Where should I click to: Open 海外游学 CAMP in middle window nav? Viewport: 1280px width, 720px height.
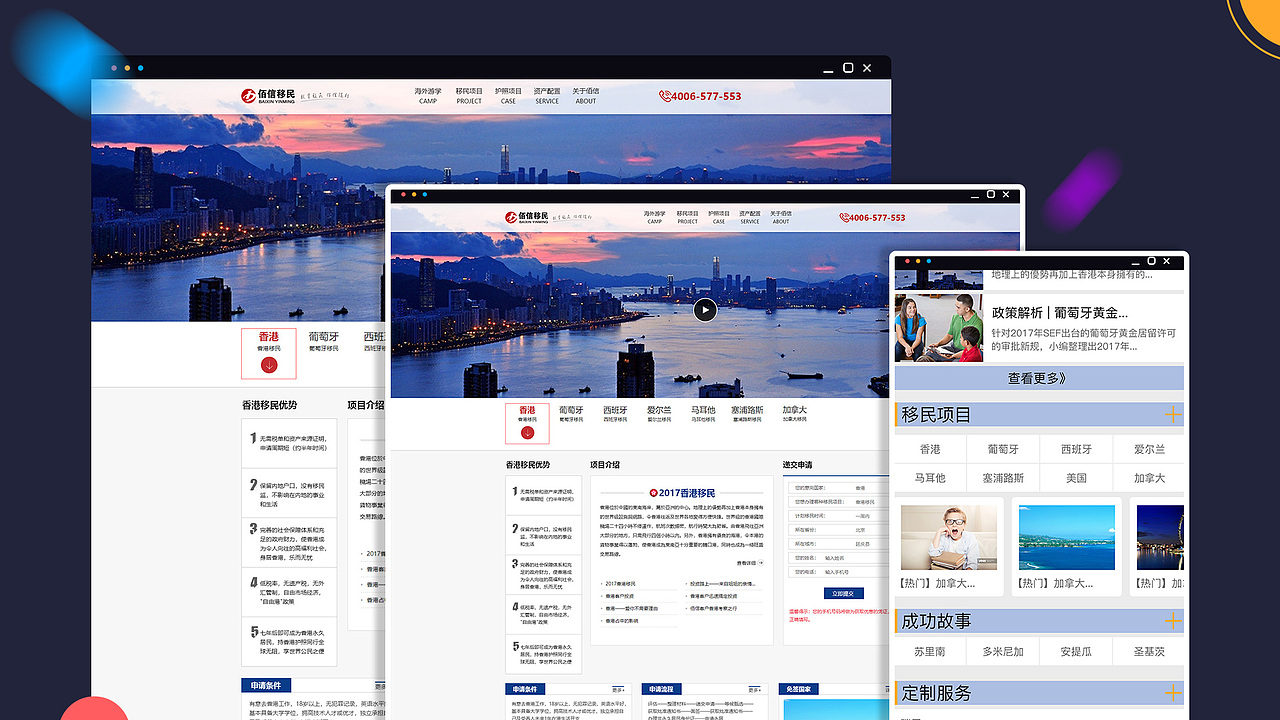click(655, 216)
